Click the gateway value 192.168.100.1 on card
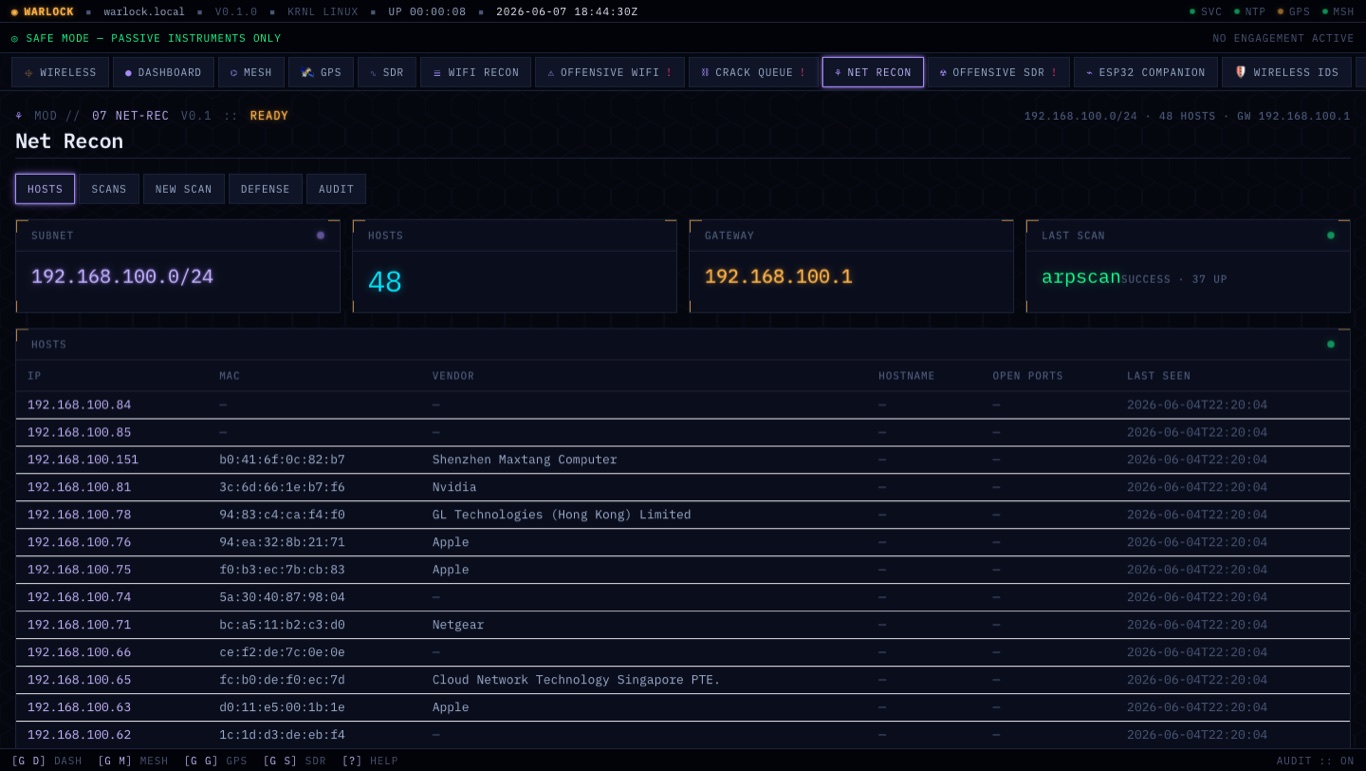This screenshot has width=1366, height=771. [778, 277]
